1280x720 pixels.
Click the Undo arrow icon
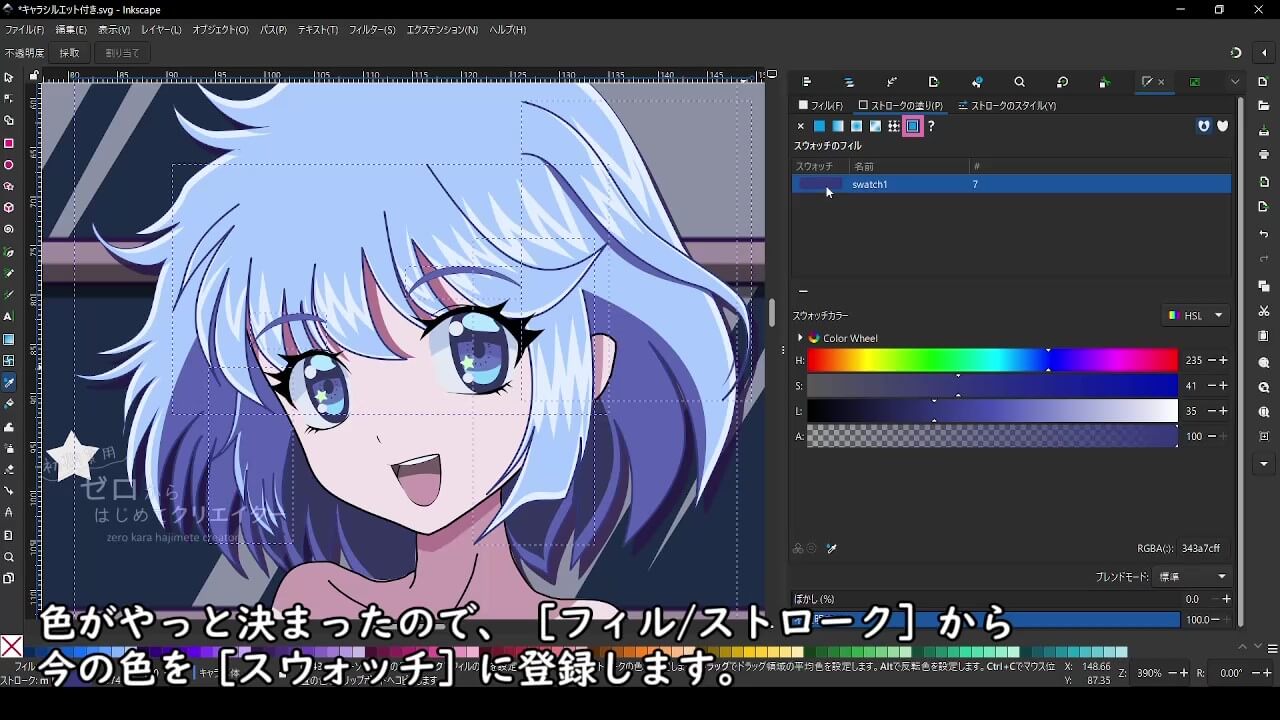pos(1264,234)
